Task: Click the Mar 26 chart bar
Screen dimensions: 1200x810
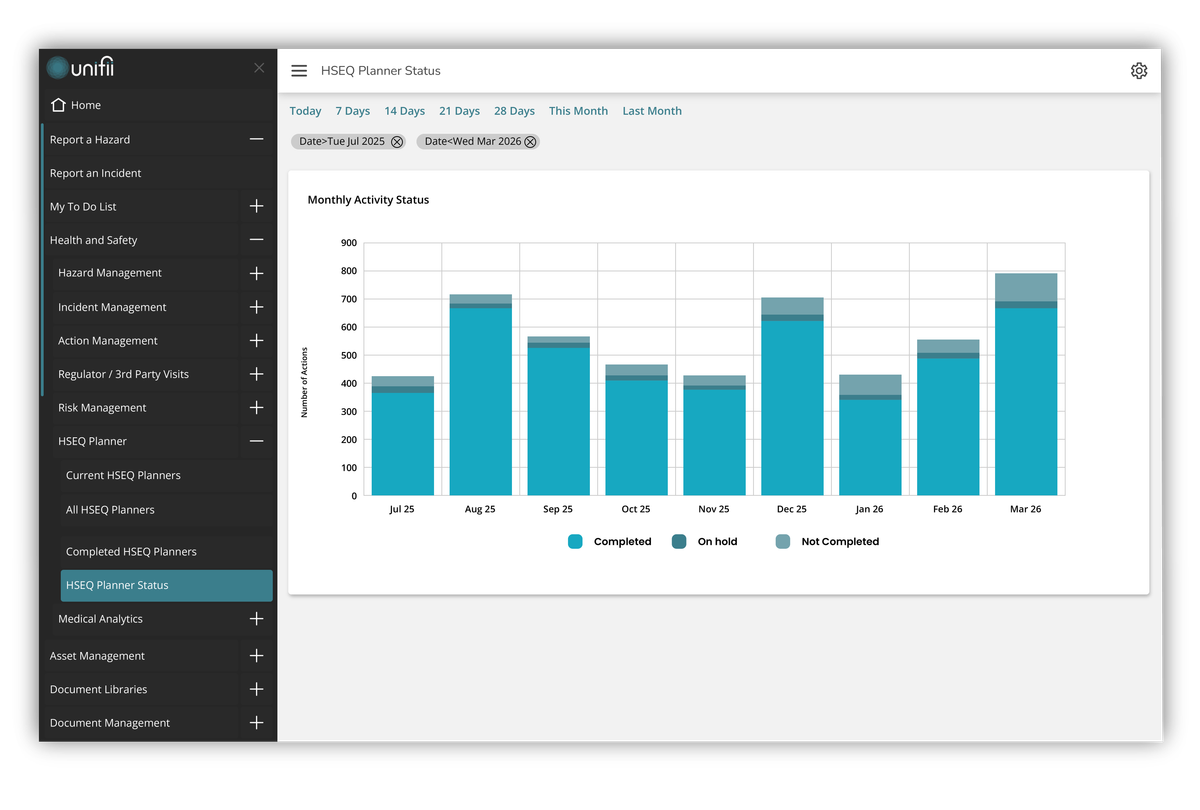Action: click(1026, 384)
